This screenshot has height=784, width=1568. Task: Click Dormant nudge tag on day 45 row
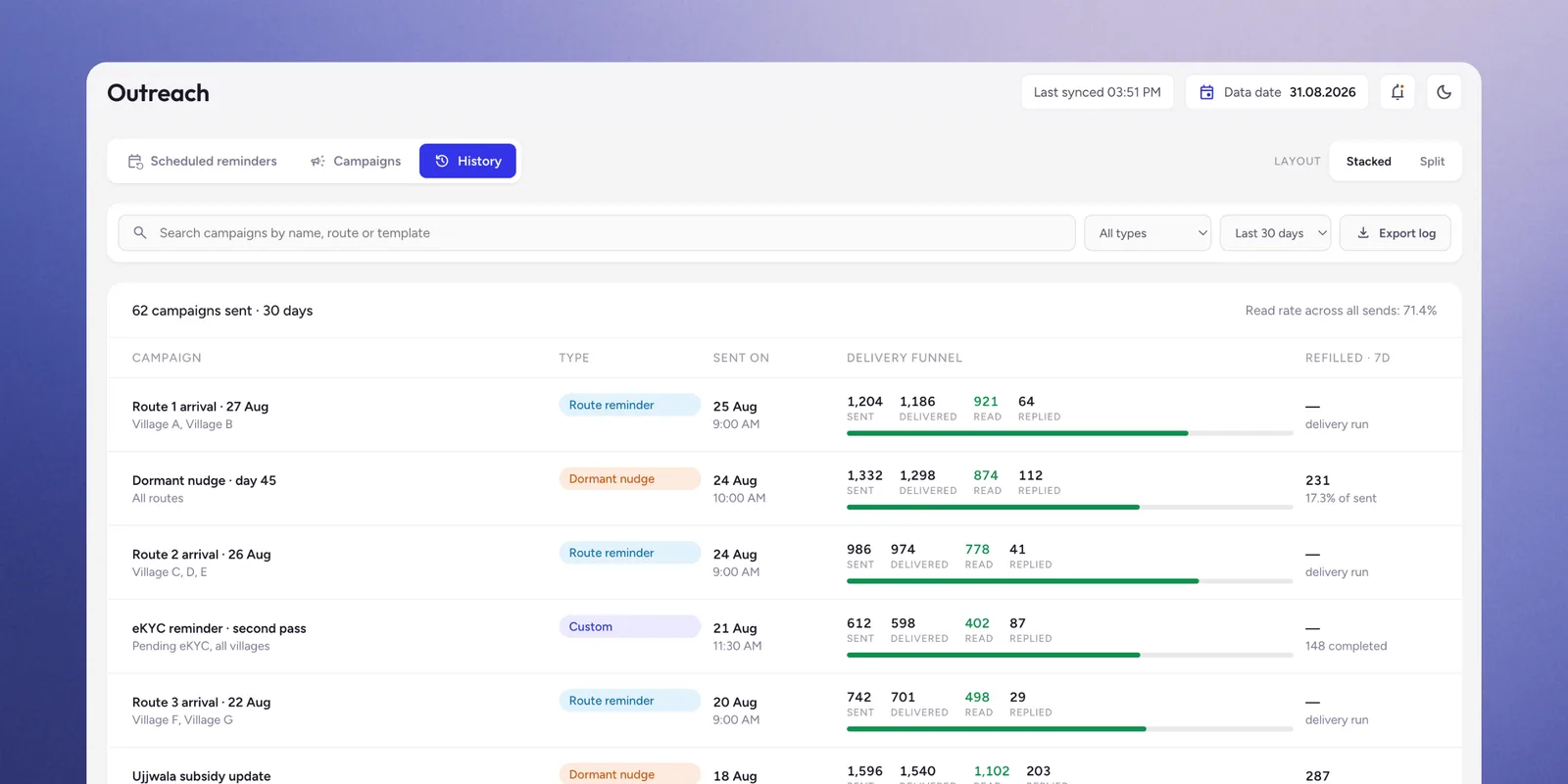(629, 478)
